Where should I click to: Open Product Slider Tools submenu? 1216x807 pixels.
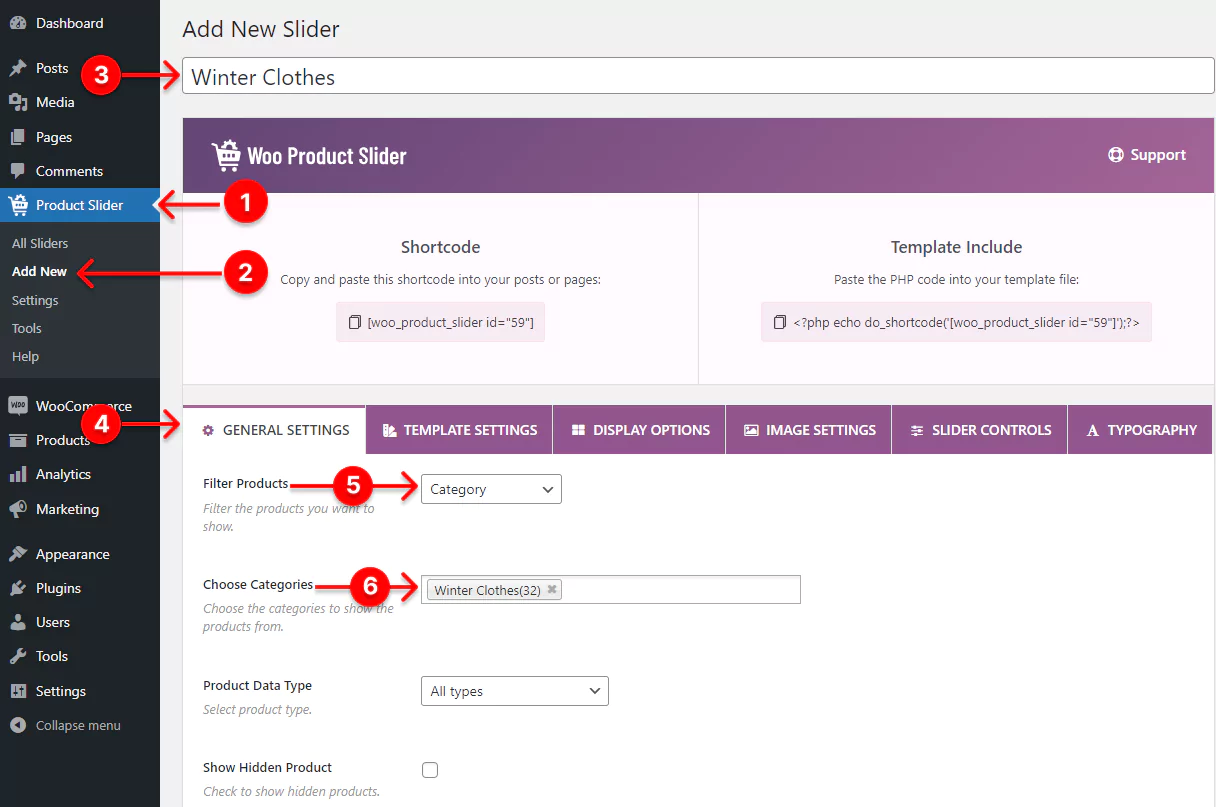(27, 328)
